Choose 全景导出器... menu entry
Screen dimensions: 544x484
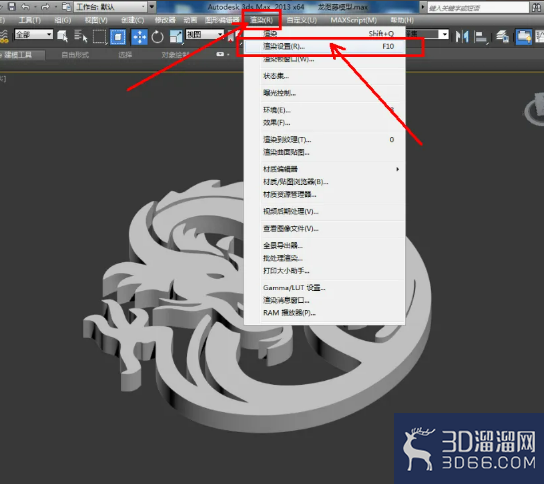325,245
